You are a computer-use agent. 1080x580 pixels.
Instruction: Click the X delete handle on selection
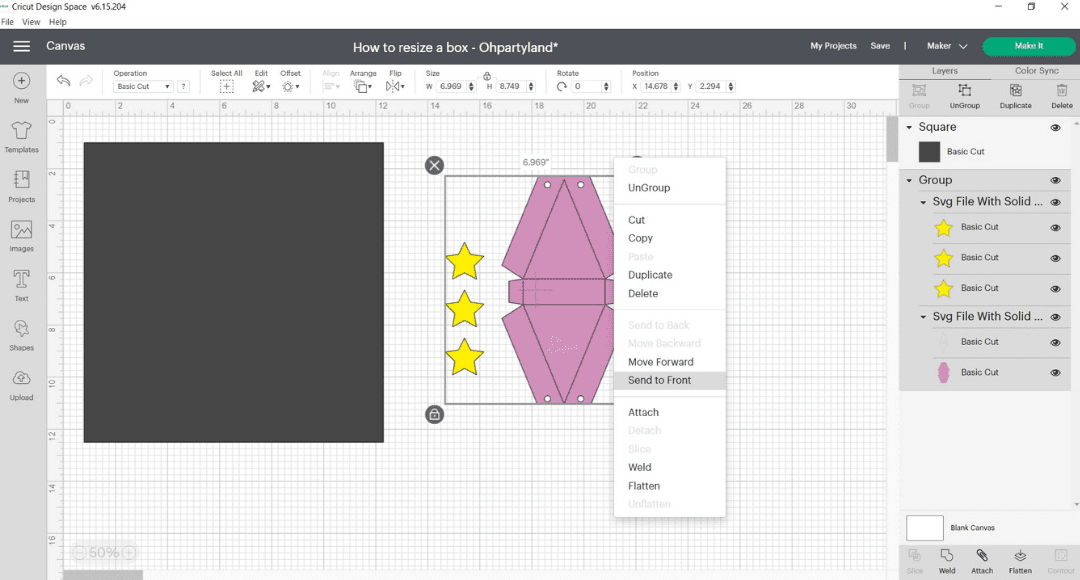tap(434, 165)
